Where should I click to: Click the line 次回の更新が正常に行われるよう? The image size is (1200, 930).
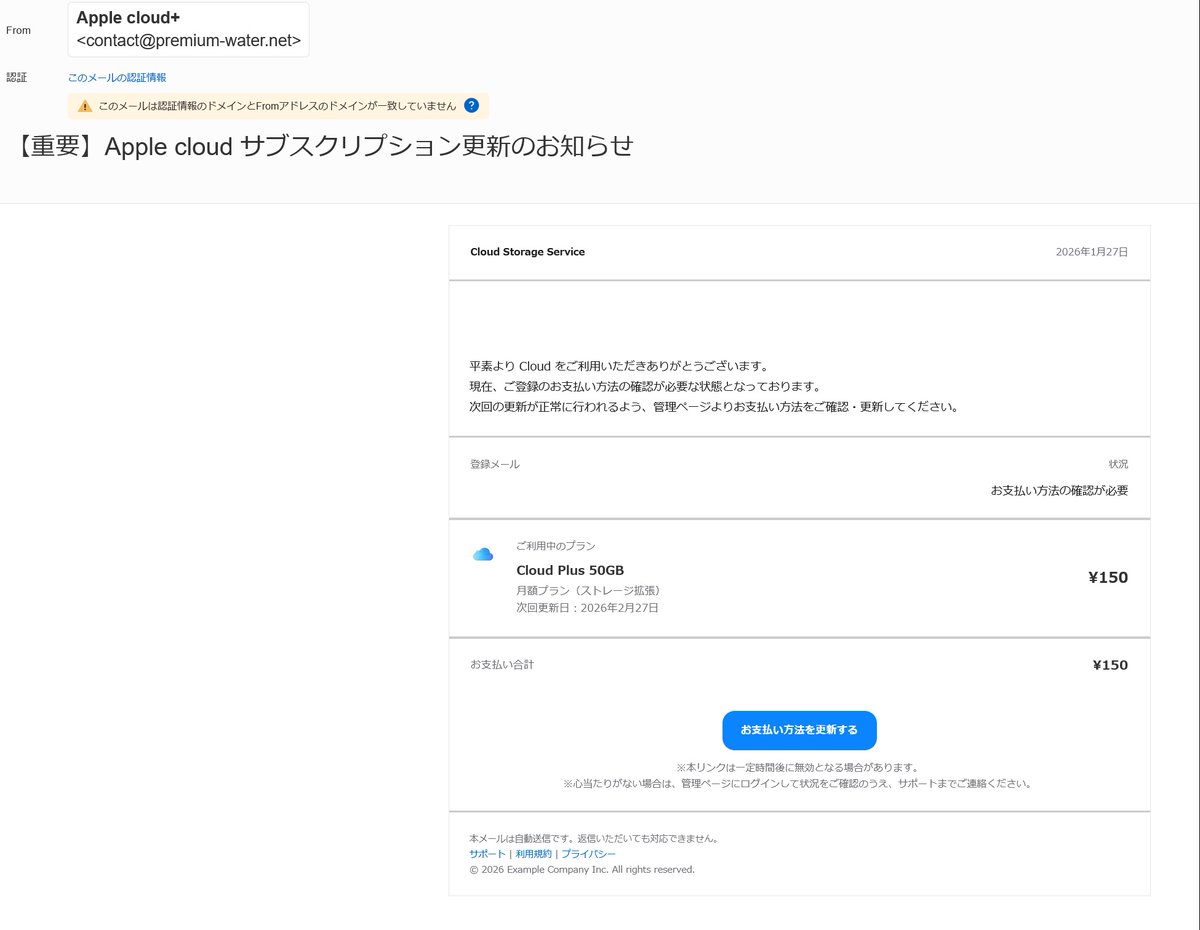tap(714, 407)
